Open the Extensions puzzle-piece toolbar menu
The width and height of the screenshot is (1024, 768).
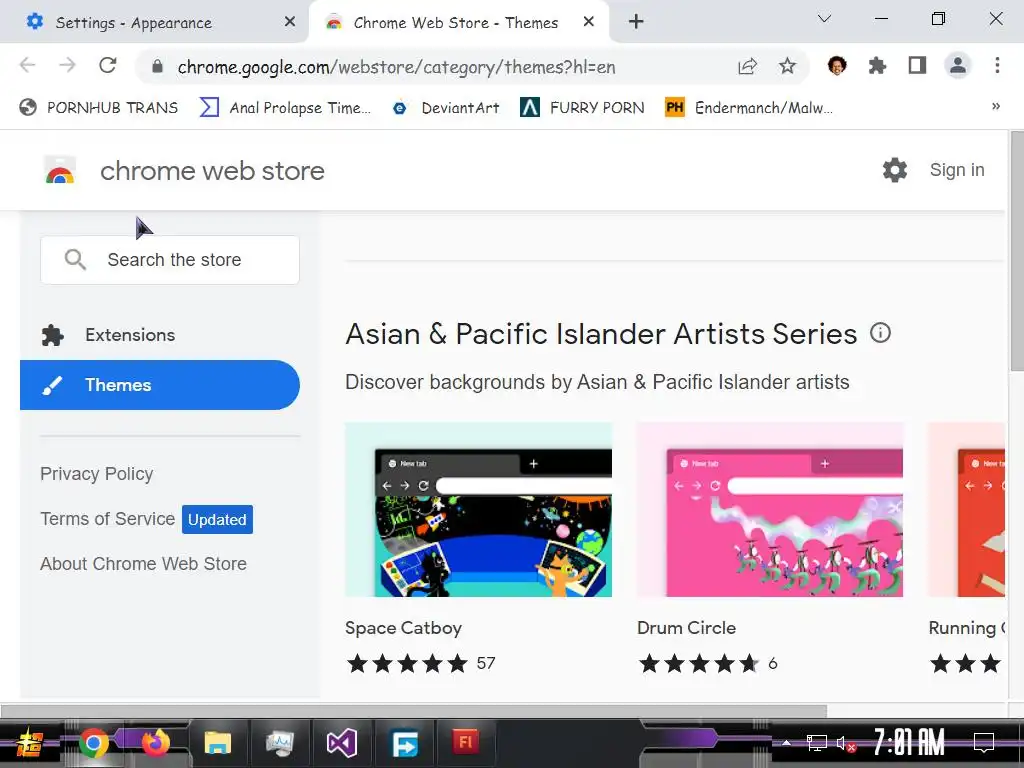(x=877, y=65)
